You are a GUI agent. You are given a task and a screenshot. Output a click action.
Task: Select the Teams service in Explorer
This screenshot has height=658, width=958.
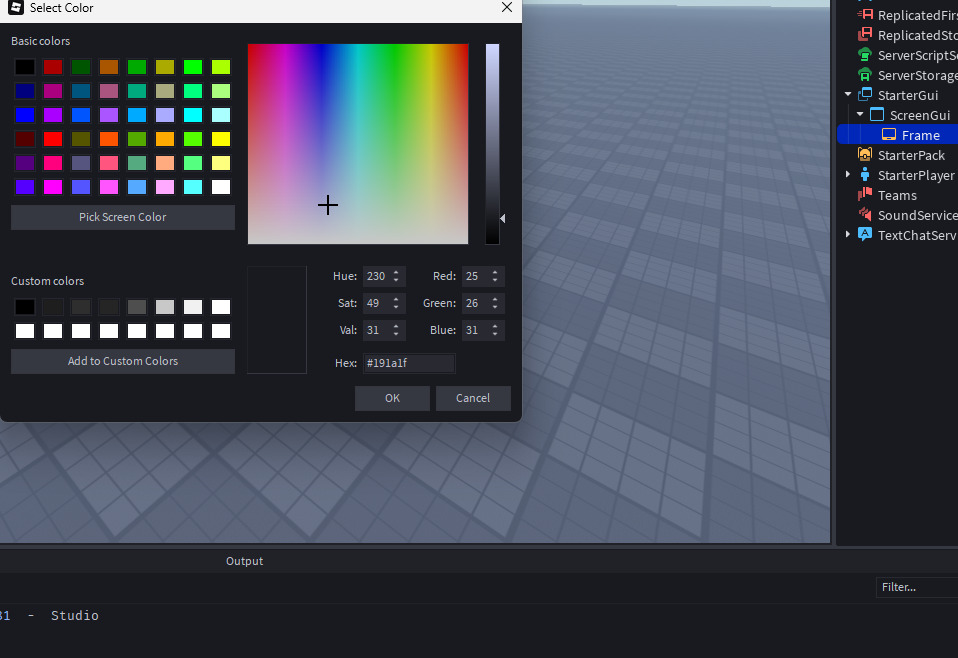coord(898,195)
